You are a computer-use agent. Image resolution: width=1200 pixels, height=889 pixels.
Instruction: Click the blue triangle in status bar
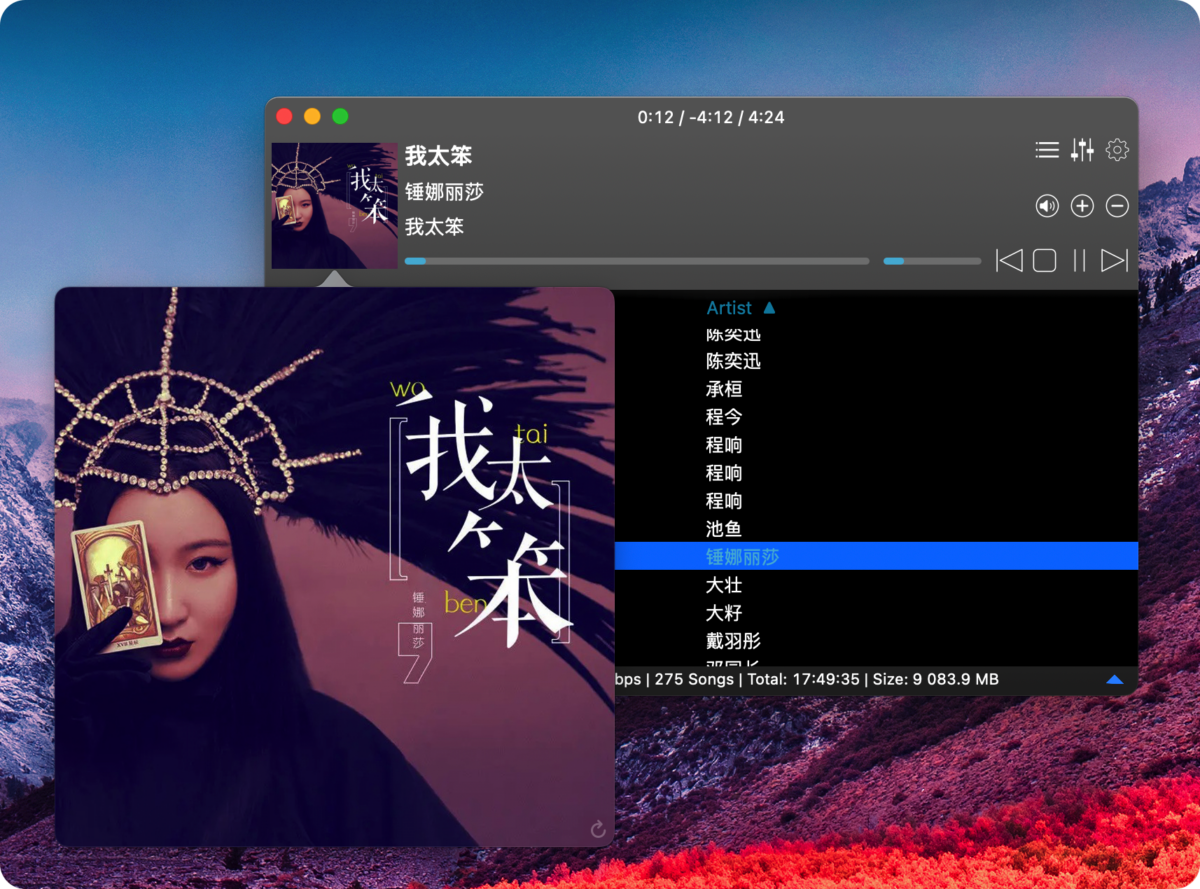tap(1115, 680)
